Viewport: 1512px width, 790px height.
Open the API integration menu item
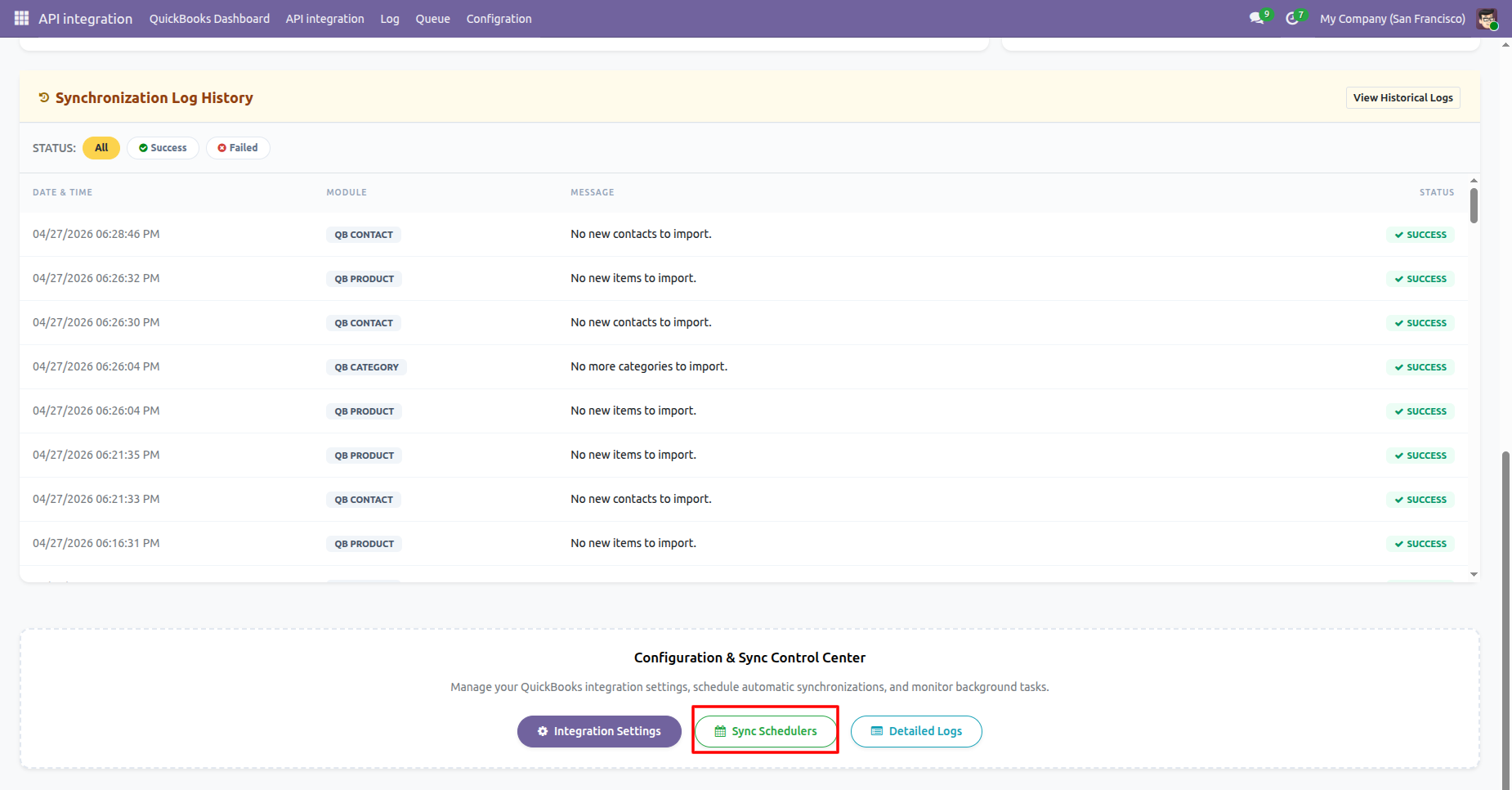[x=324, y=19]
